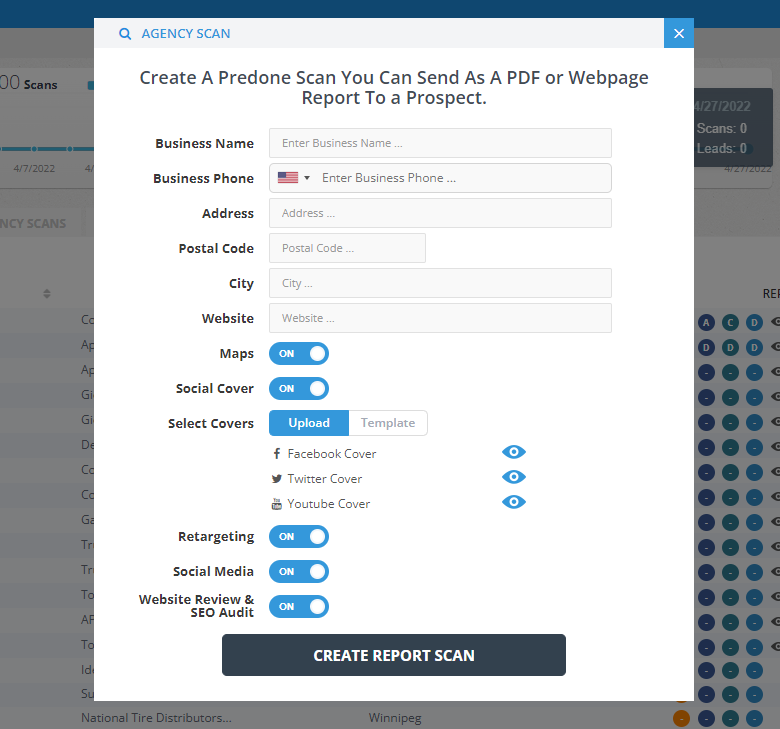Click the Twitter bird icon
Image resolution: width=780 pixels, height=729 pixels.
[x=277, y=479]
